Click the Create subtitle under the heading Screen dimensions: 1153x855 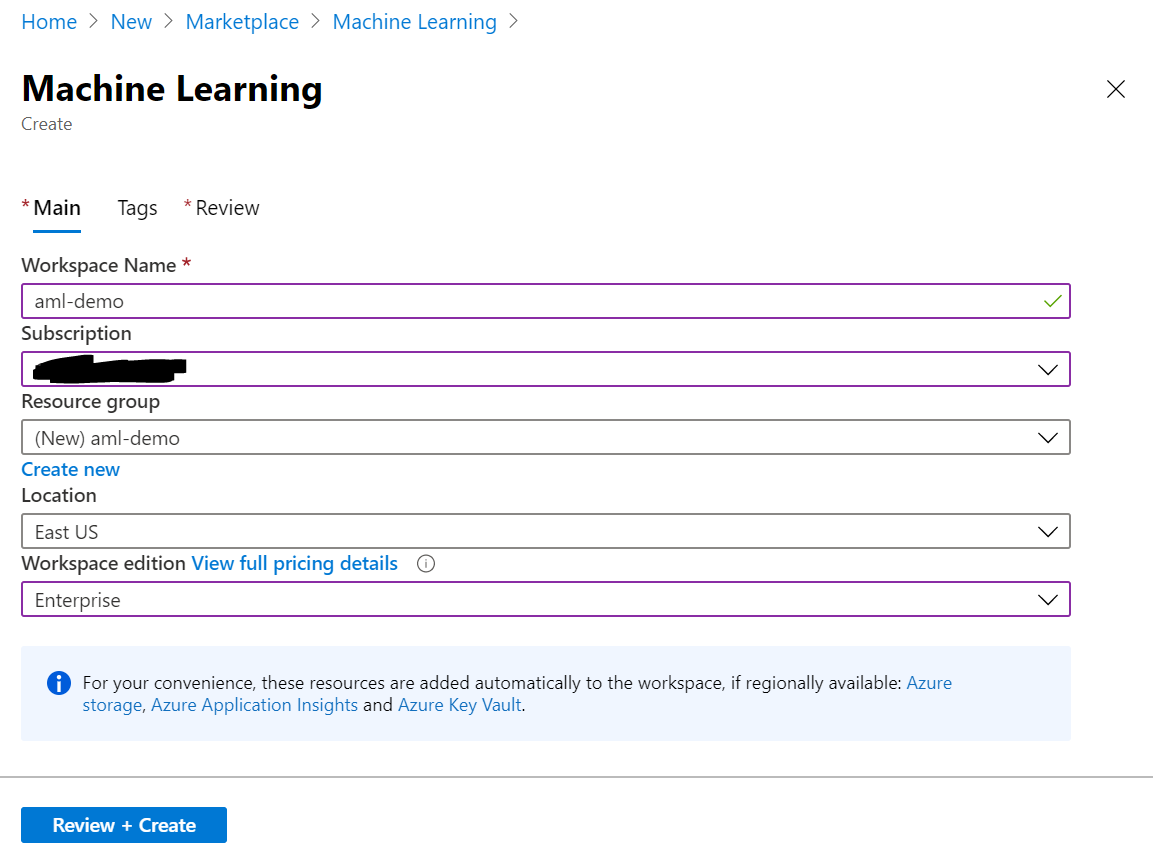coord(46,124)
